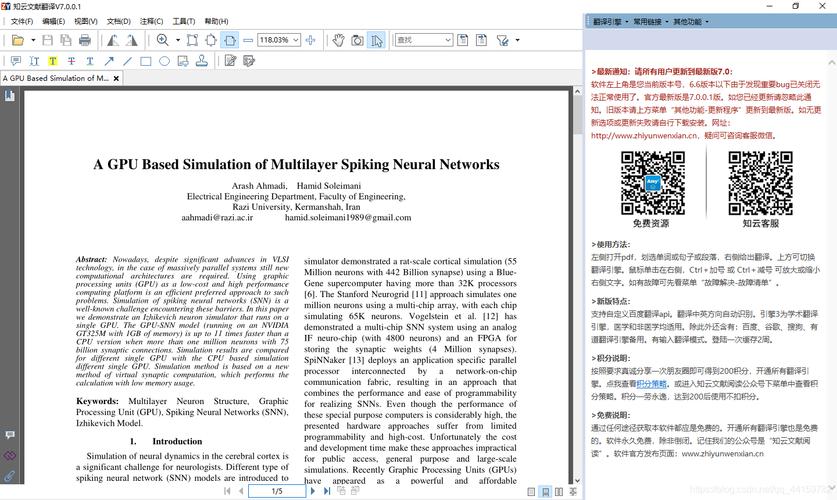This screenshot has height=500, width=837.
Task: Select the text insert caret tool
Action: coord(34,61)
